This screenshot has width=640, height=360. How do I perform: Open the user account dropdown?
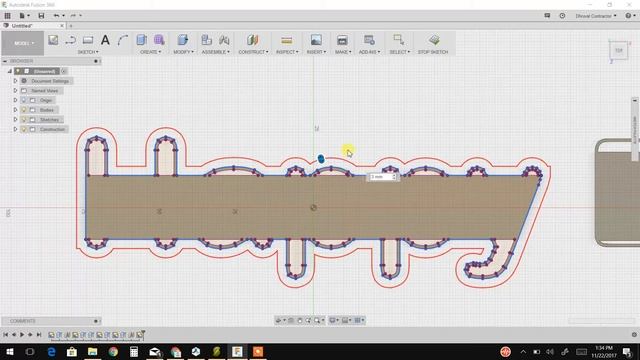click(x=596, y=16)
